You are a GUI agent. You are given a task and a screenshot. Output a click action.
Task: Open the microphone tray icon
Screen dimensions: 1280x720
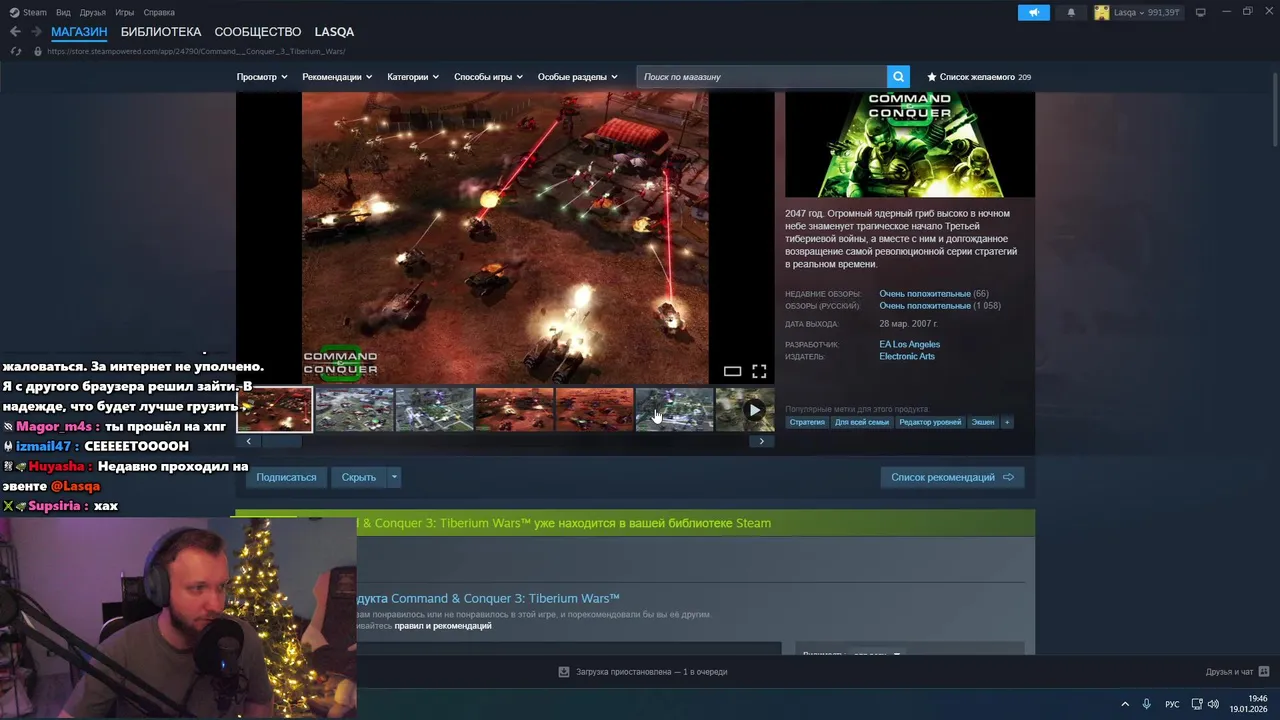pyautogui.click(x=1147, y=704)
